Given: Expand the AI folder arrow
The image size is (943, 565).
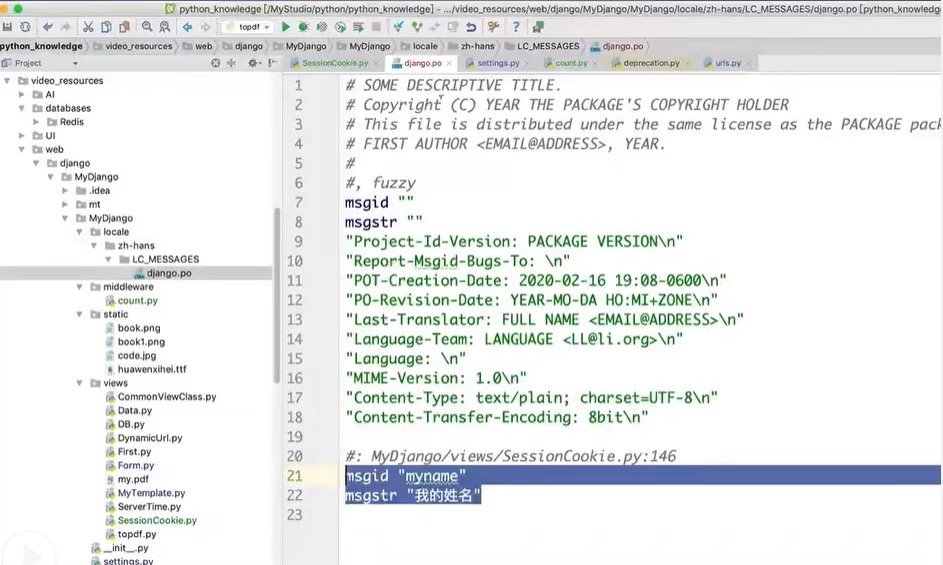Looking at the screenshot, I should pyautogui.click(x=22, y=94).
